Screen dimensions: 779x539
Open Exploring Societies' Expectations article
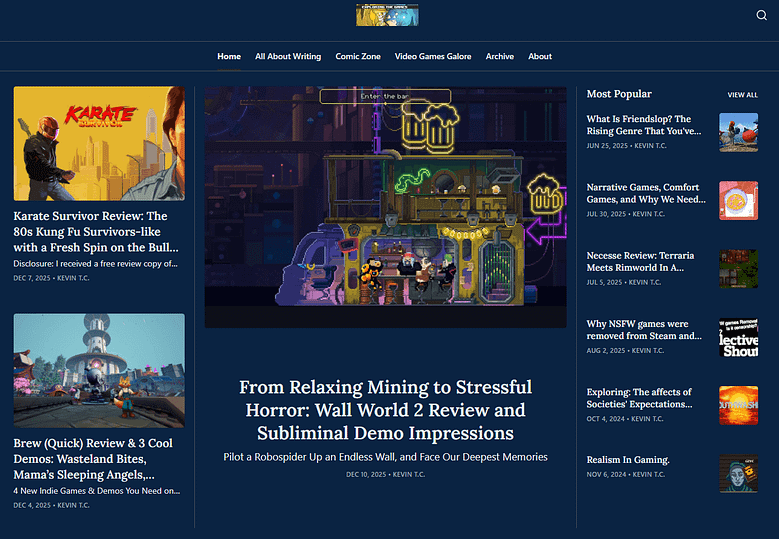(639, 398)
